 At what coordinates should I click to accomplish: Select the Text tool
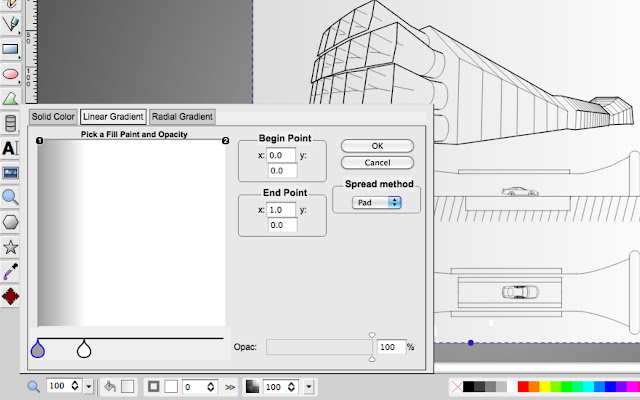pos(10,148)
